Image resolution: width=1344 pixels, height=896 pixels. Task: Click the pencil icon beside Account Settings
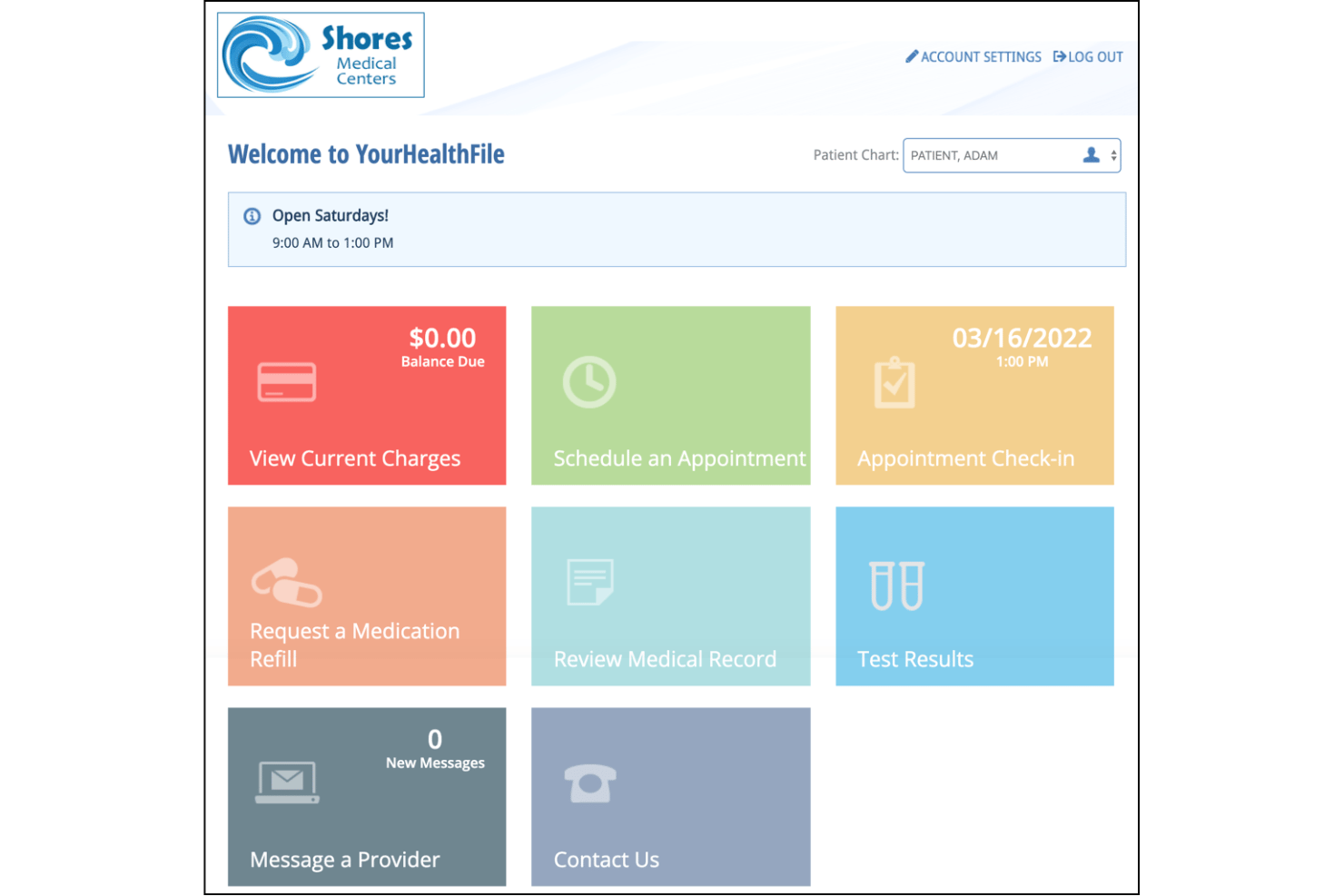coord(912,56)
